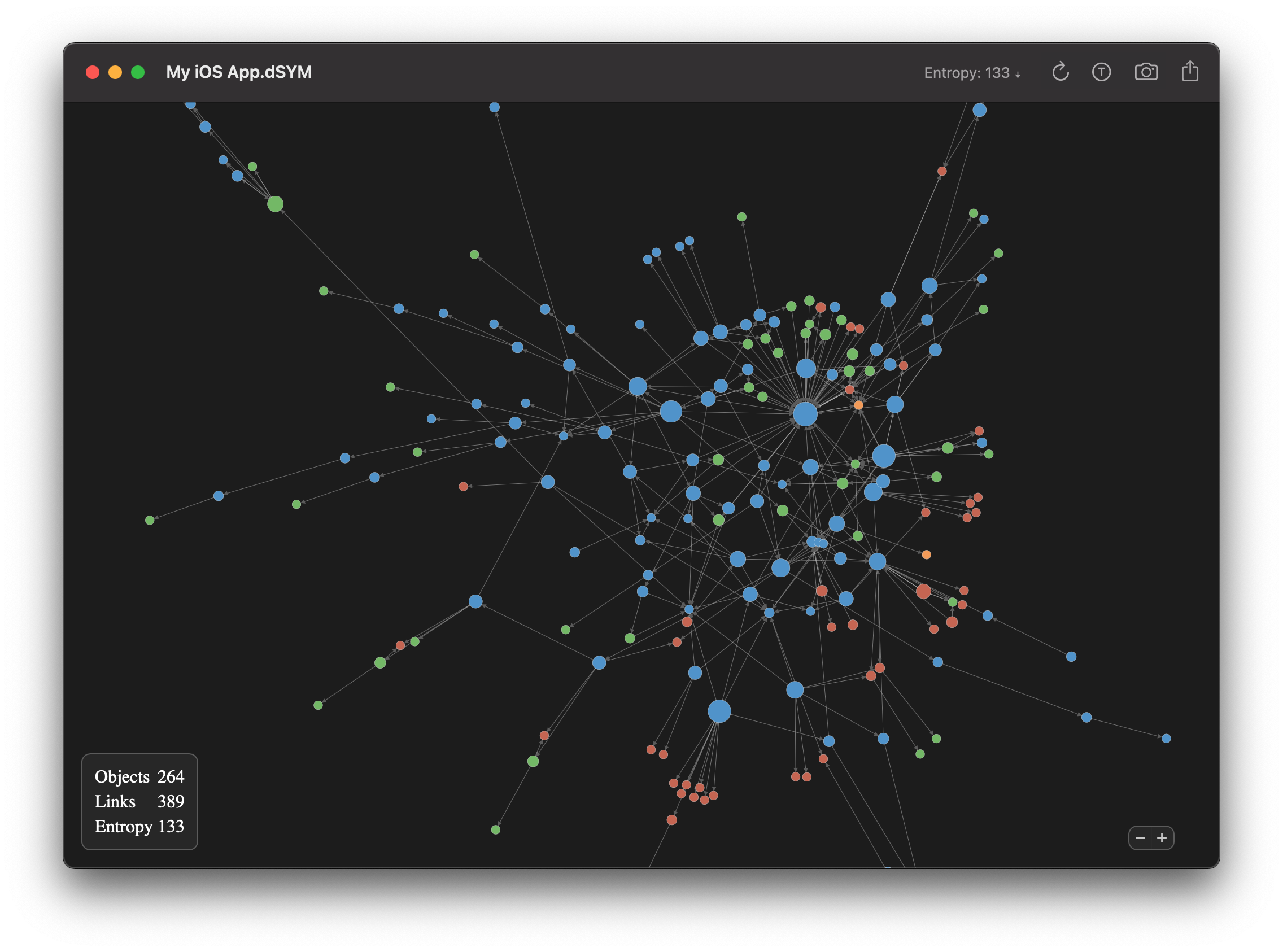Screen dimensions: 1283x952
Task: Open the Entropy: 133 sort dropdown
Action: [x=972, y=73]
